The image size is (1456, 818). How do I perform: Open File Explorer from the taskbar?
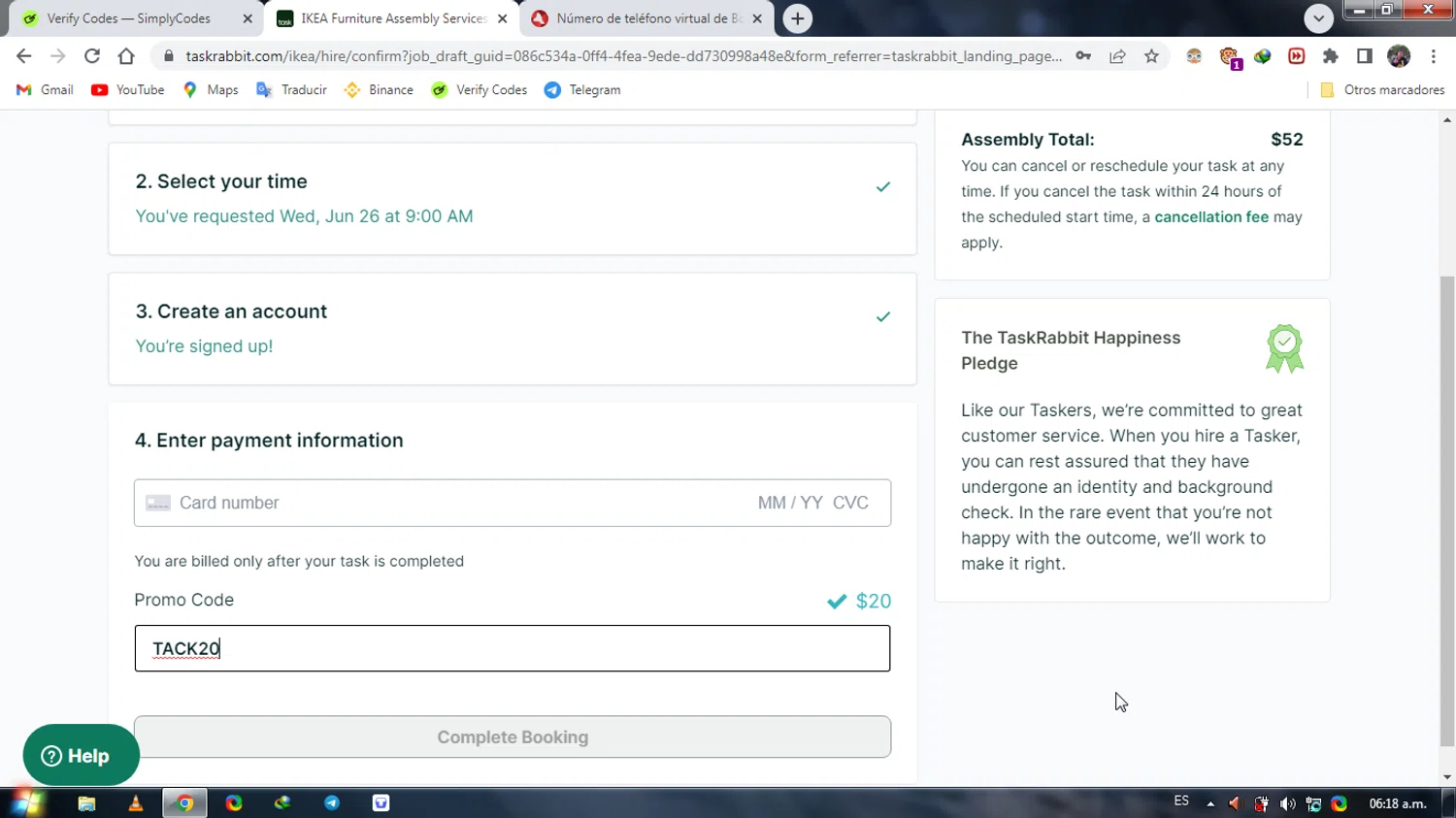coord(86,803)
